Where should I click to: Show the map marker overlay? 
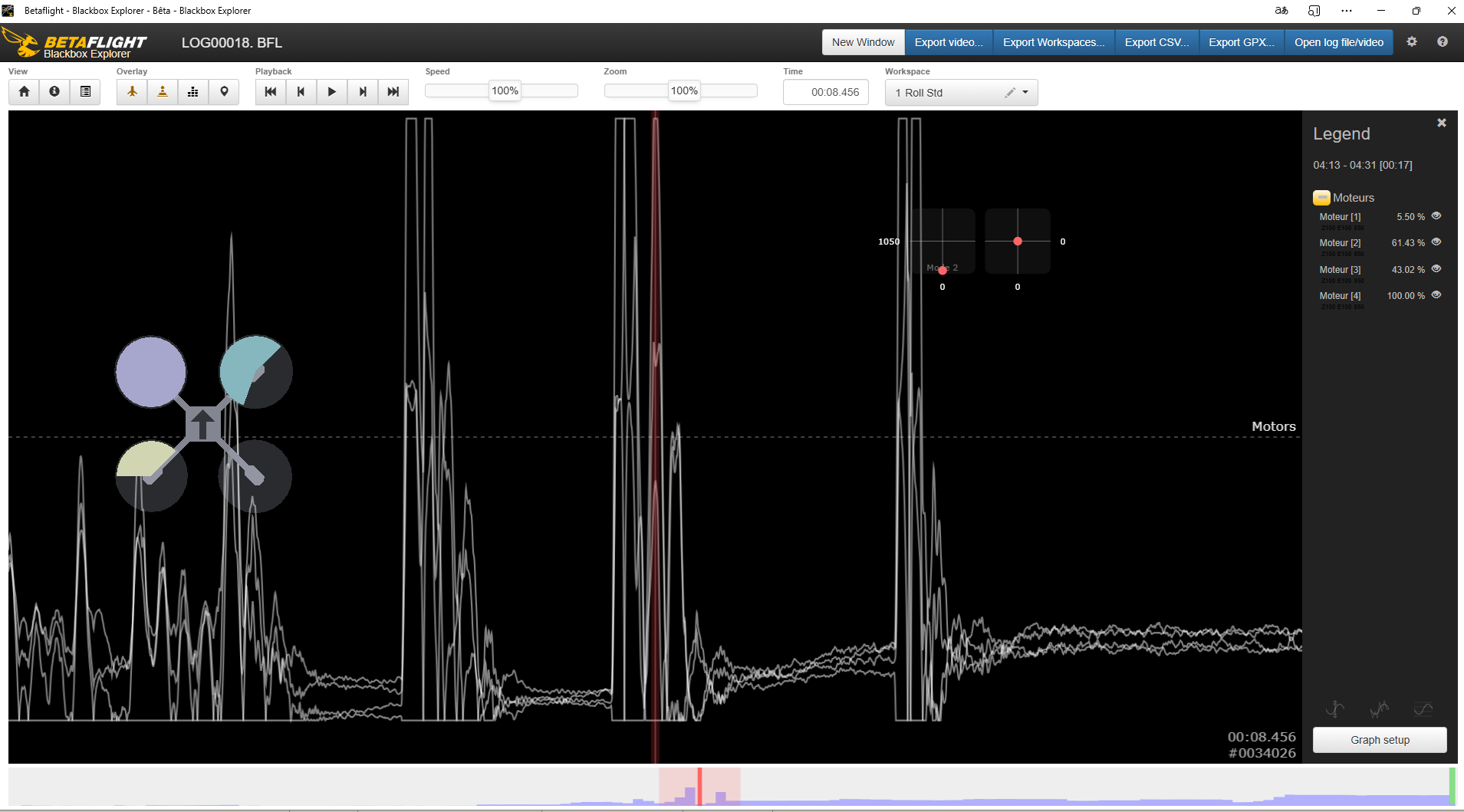click(x=224, y=92)
